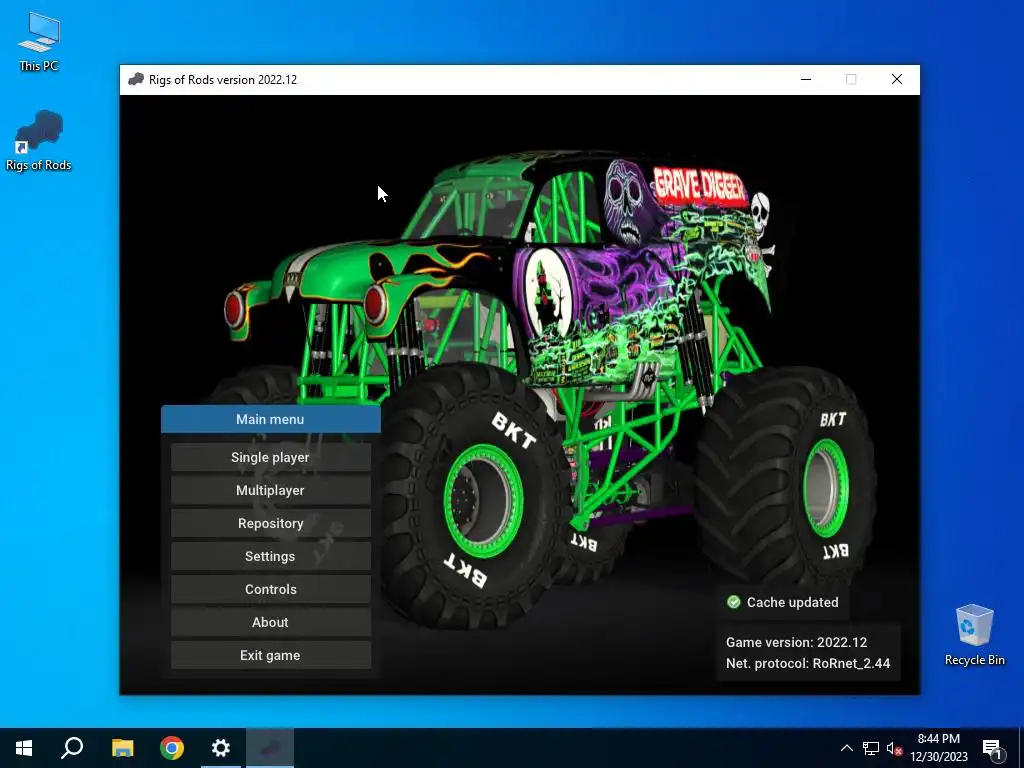Open File Explorer from the taskbar
This screenshot has width=1024, height=768.
tap(122, 748)
